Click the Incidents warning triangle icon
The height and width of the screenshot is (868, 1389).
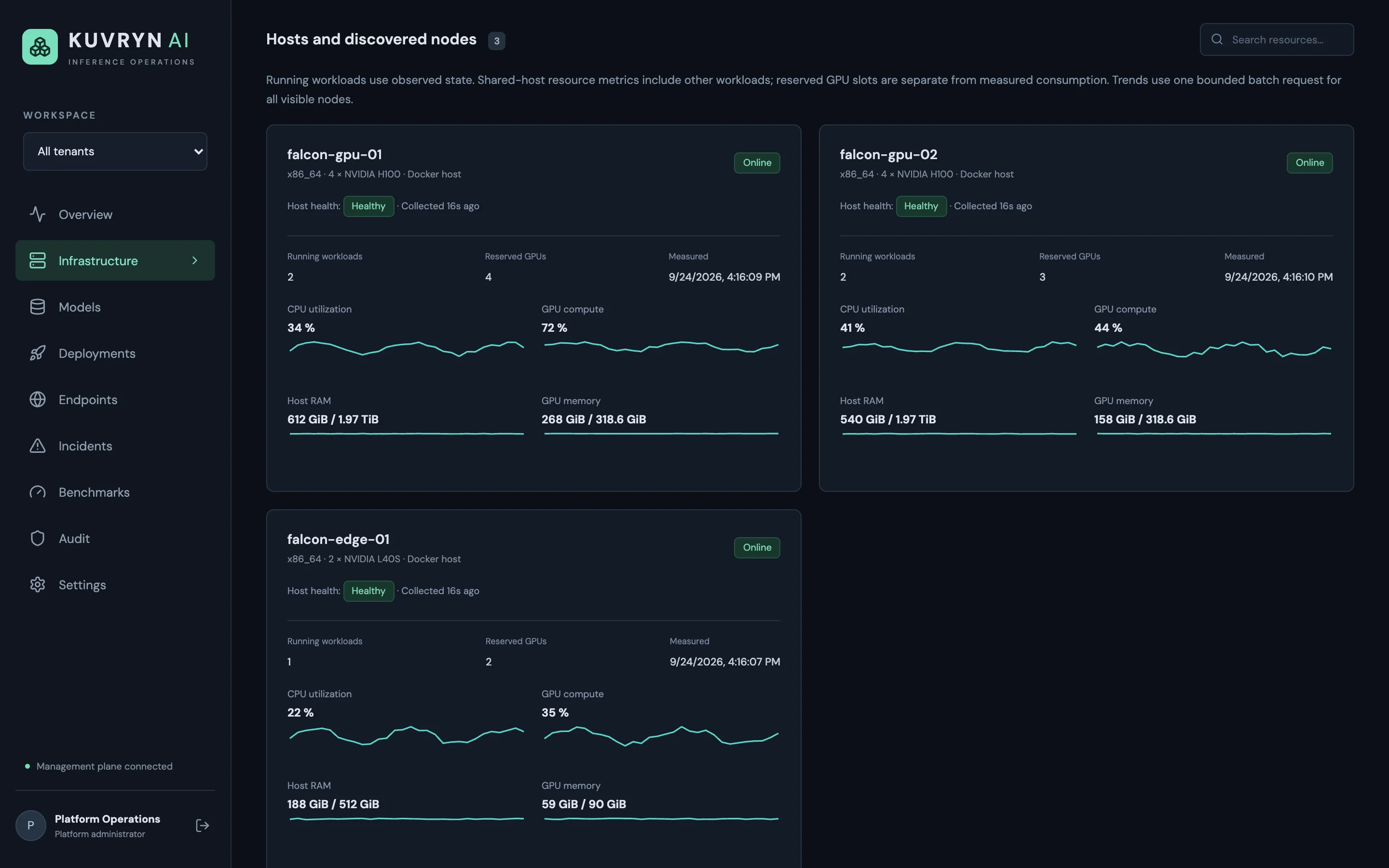coord(37,446)
